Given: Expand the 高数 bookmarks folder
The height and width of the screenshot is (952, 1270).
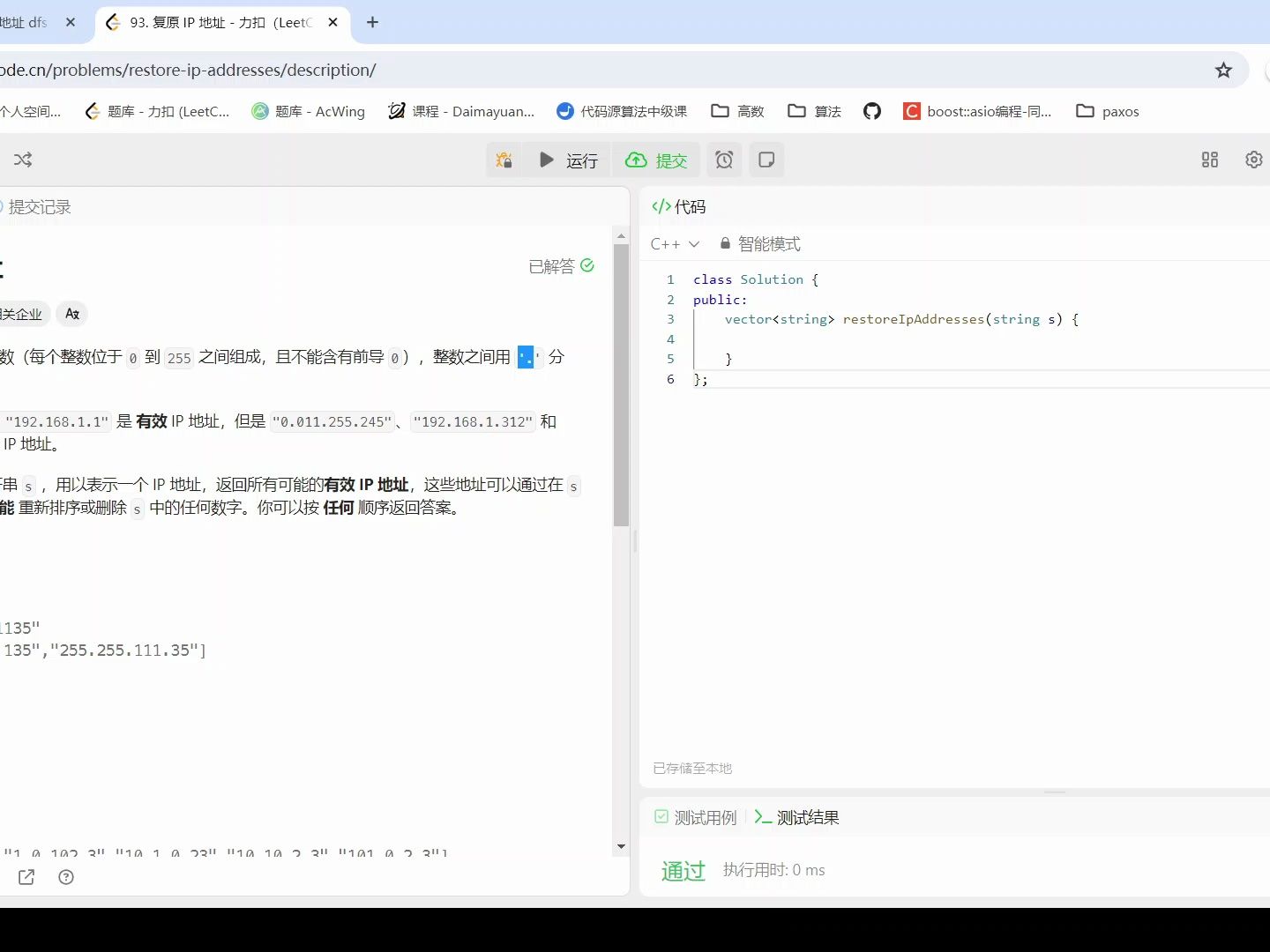Looking at the screenshot, I should [737, 111].
